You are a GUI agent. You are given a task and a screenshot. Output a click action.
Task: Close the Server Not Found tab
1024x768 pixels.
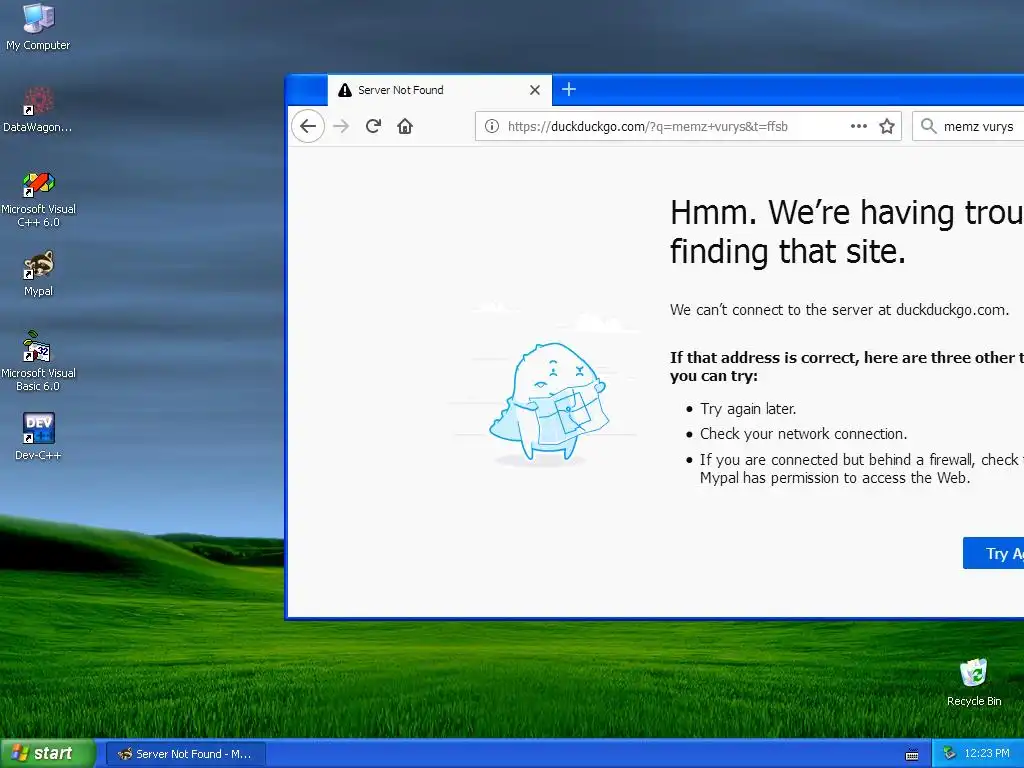click(x=535, y=90)
